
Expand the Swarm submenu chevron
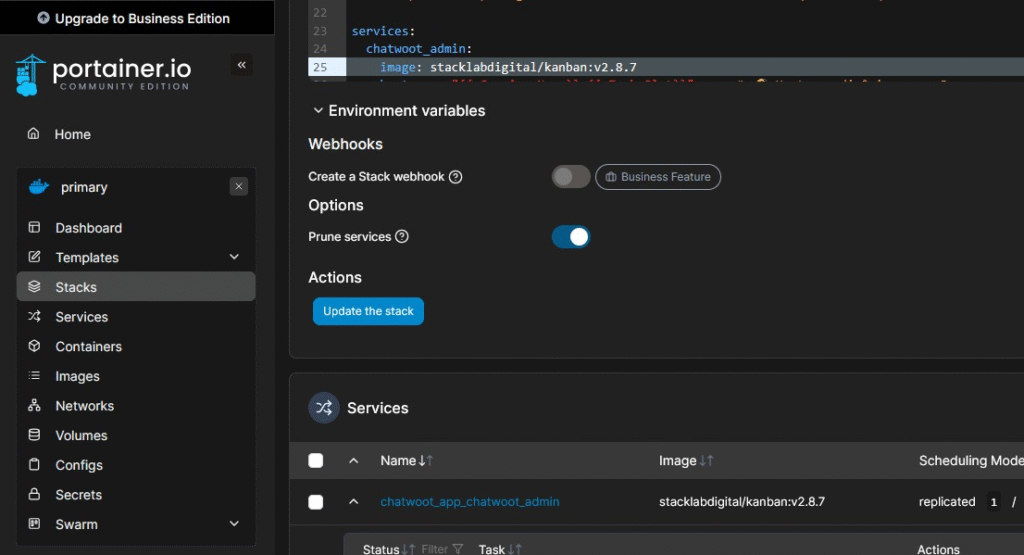[x=235, y=524]
